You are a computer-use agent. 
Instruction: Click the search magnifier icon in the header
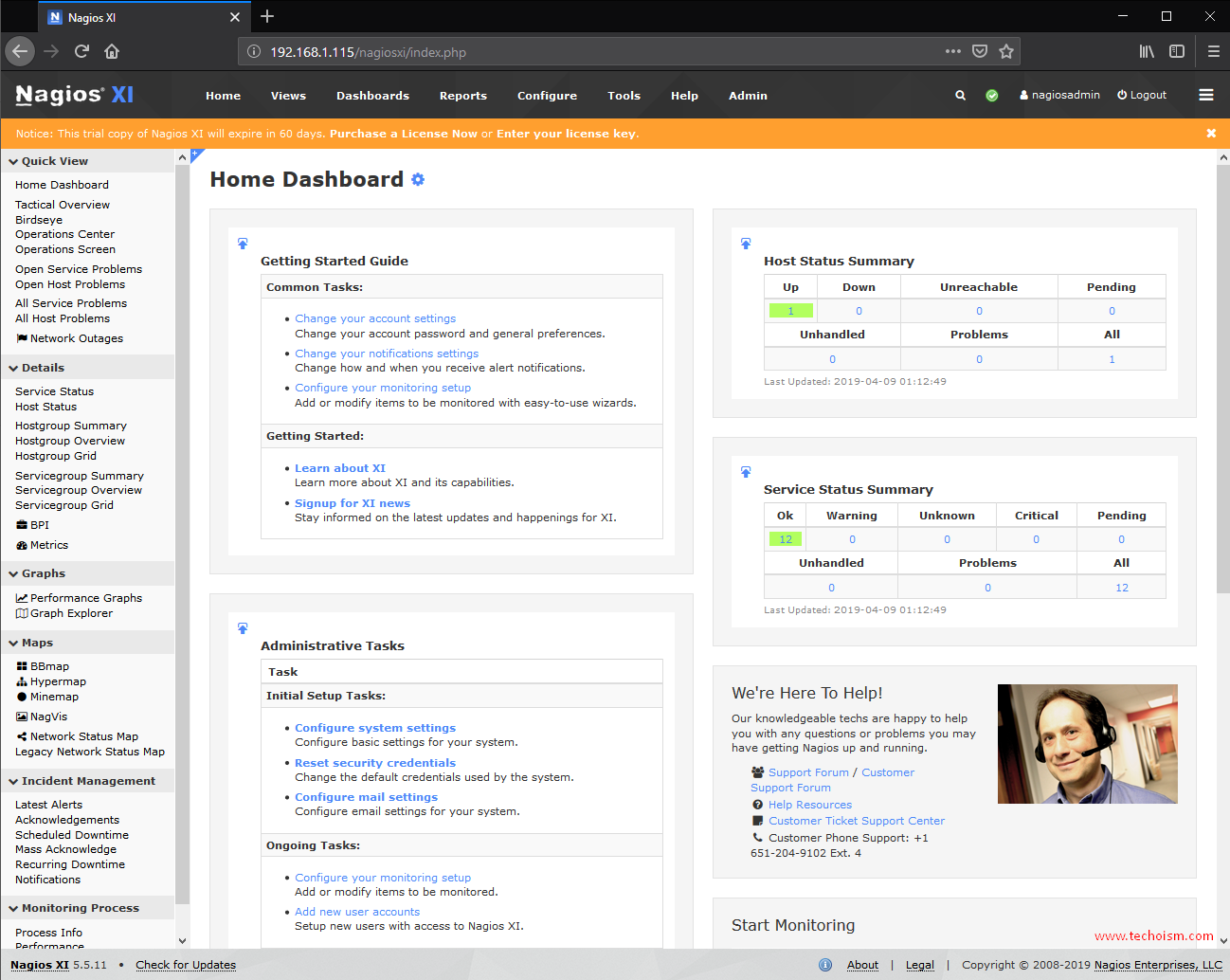[960, 95]
